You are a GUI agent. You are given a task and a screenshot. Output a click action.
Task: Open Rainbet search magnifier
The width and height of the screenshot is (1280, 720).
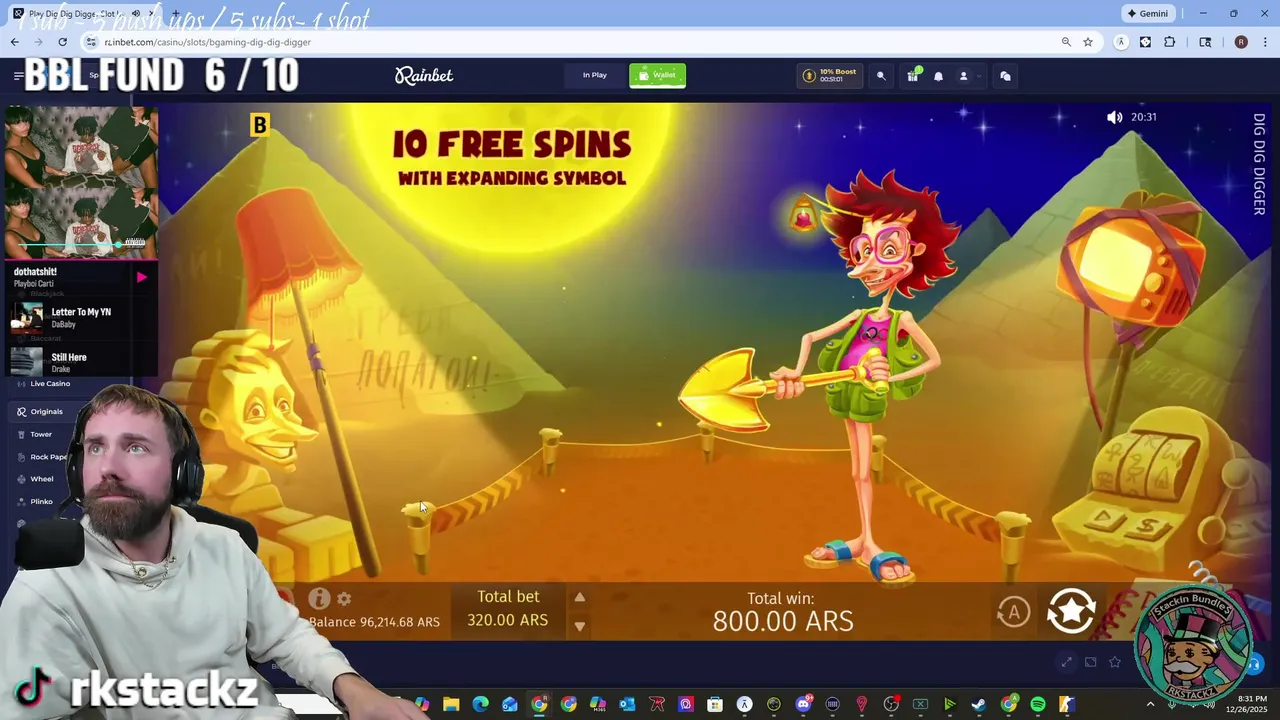(x=881, y=76)
